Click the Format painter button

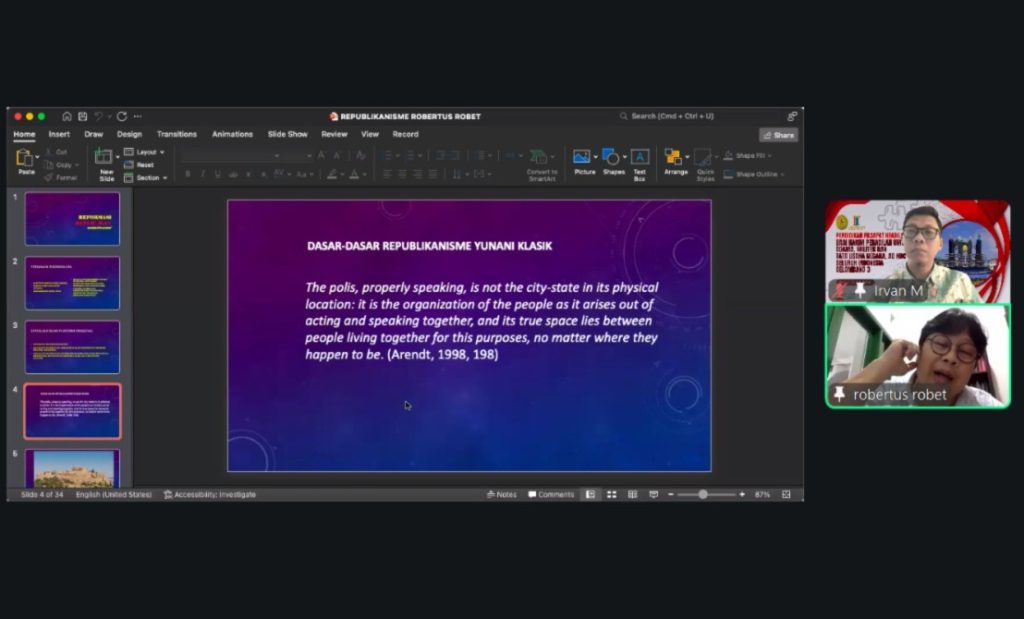(61, 177)
